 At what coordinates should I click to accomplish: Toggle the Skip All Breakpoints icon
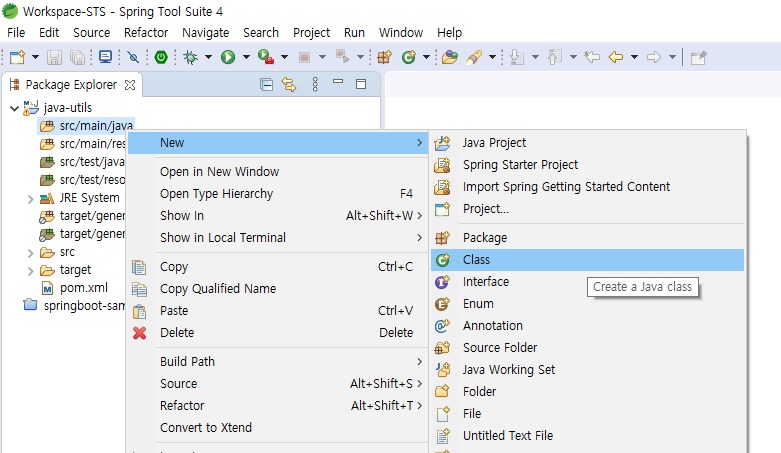(x=133, y=57)
